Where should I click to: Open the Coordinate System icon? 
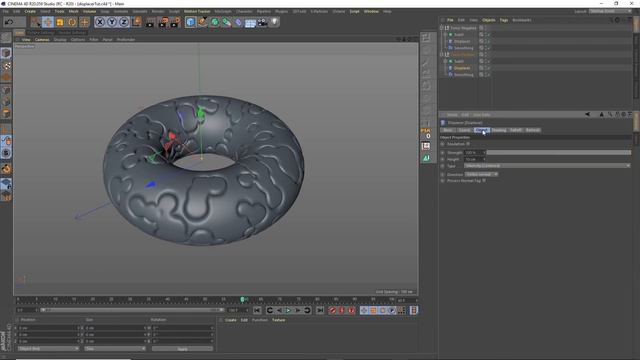(137, 22)
